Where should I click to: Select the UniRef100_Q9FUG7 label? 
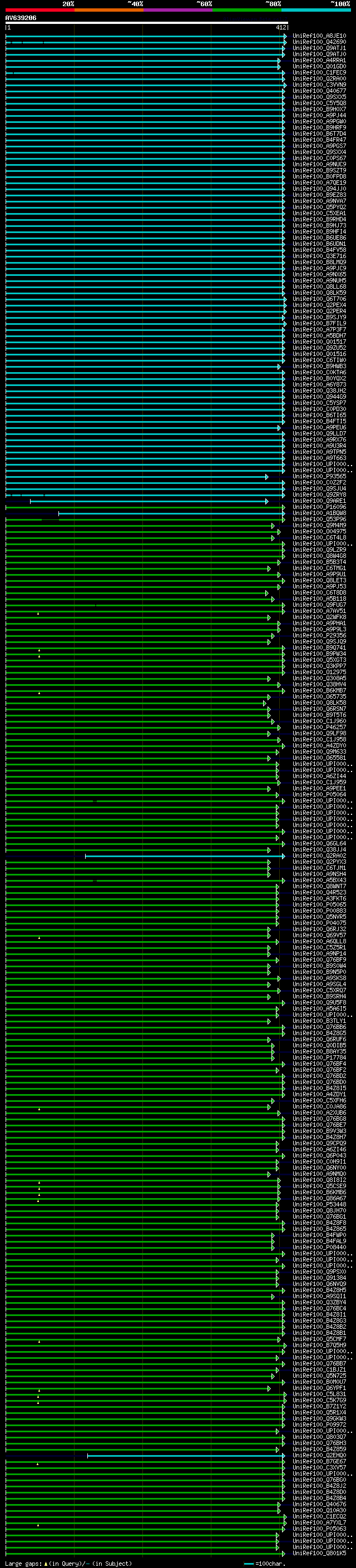click(x=319, y=605)
